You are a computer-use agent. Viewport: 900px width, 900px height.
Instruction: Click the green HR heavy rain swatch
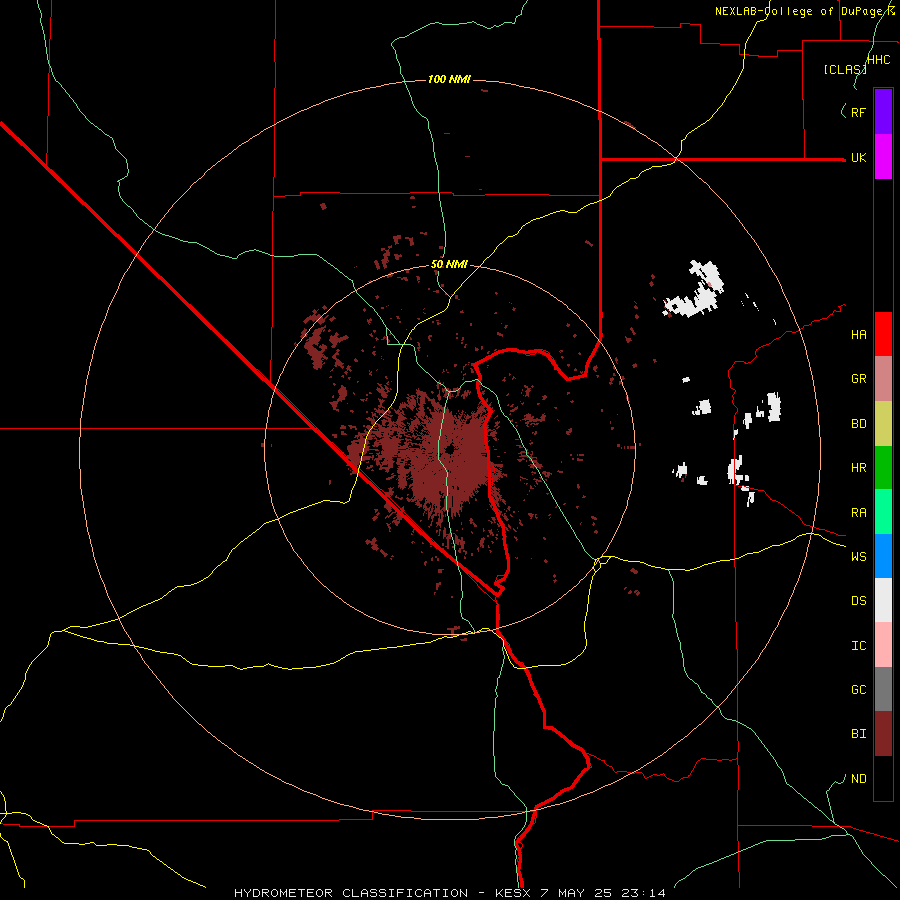[x=883, y=468]
